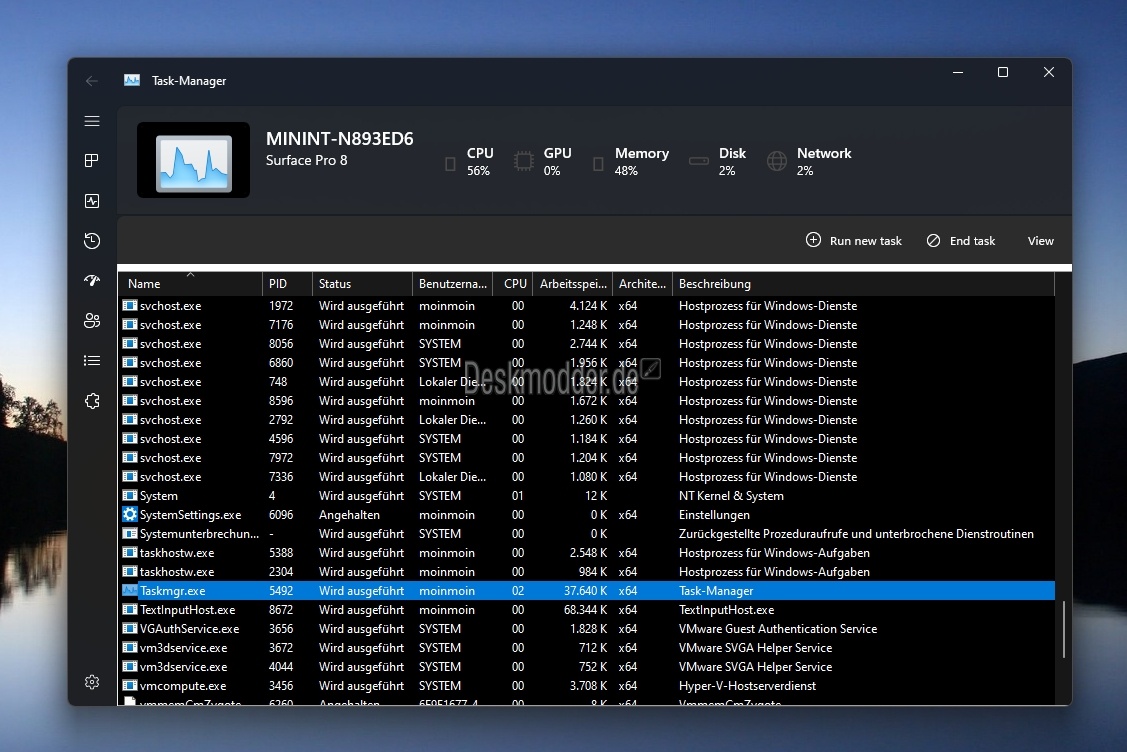Image resolution: width=1127 pixels, height=752 pixels.
Task: Click the GPU chip icon
Action: point(524,161)
